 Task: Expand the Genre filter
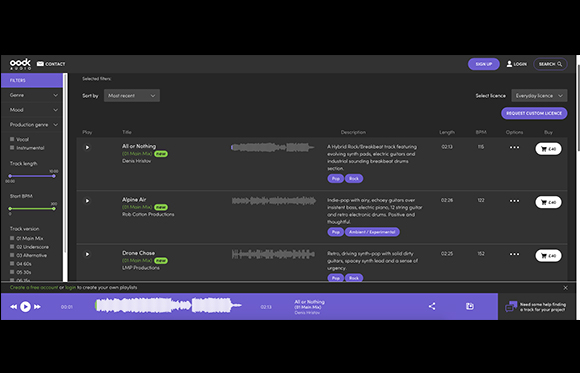32,95
